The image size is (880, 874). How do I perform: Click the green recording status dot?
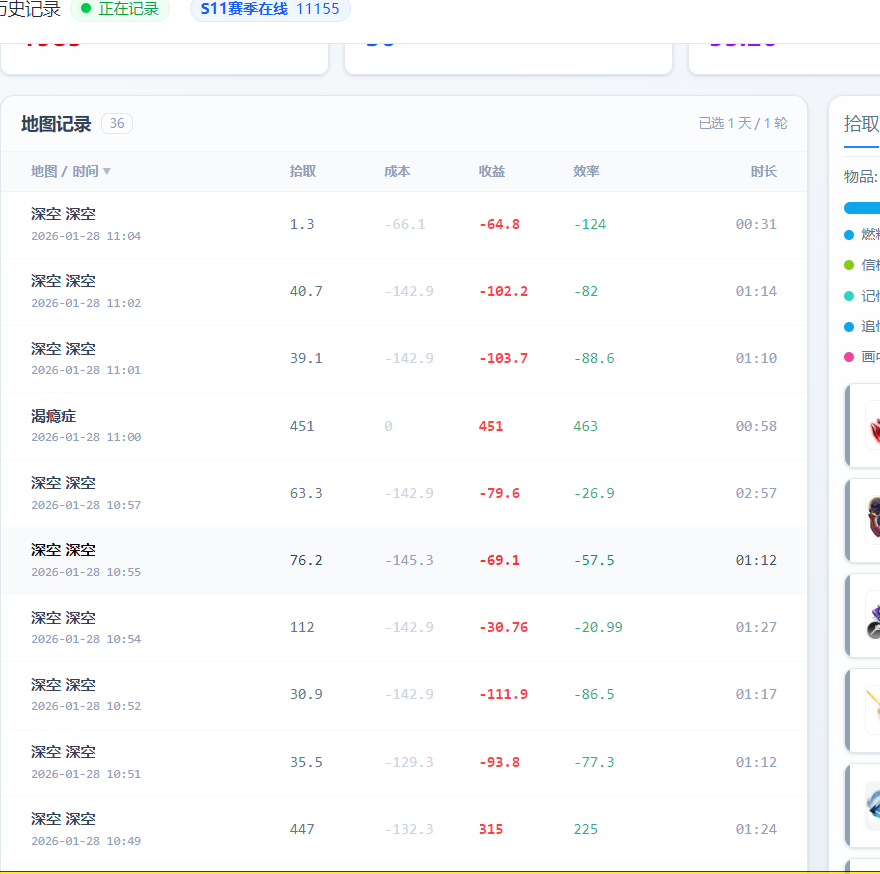[86, 9]
